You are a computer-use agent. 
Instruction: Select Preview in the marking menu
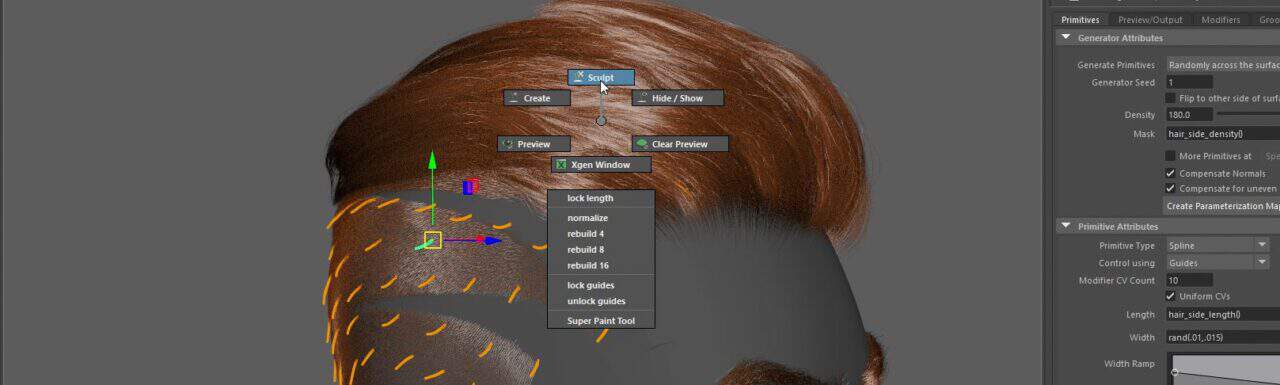pos(534,144)
